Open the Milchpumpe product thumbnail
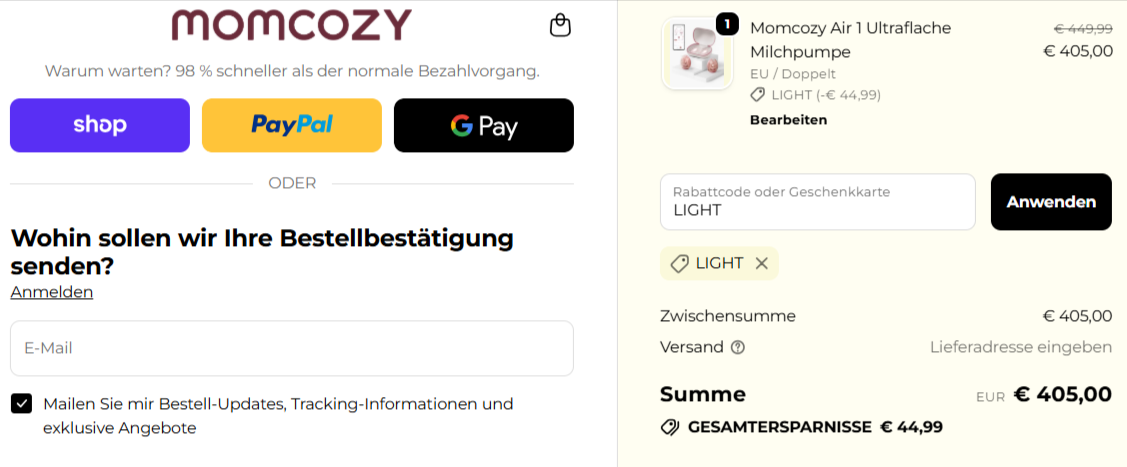1127x467 pixels. (697, 53)
